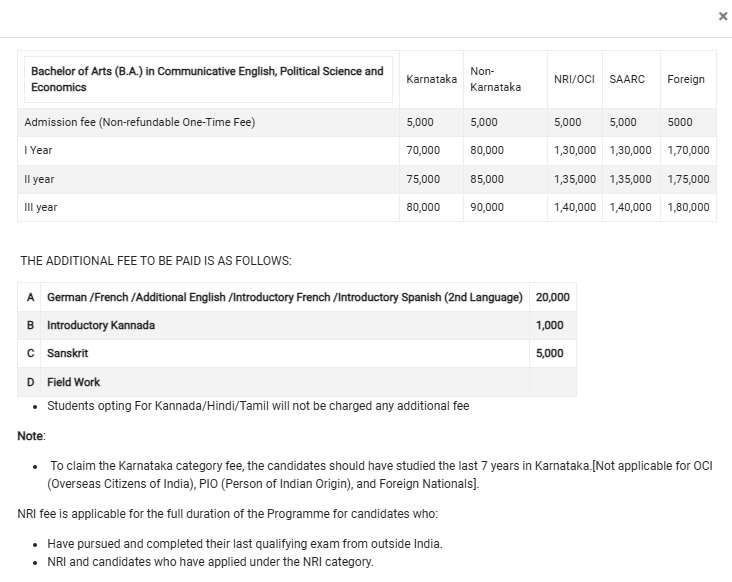Viewport: 732px width, 582px height.
Task: Click the I Year Karnataka fee 70,000
Action: click(423, 151)
